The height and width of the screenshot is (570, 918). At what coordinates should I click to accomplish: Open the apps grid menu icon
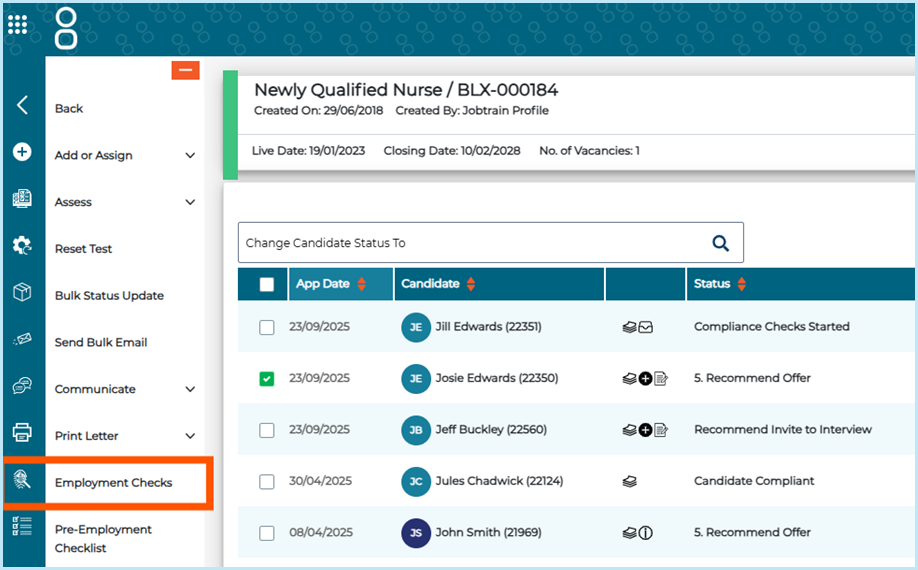(x=18, y=24)
